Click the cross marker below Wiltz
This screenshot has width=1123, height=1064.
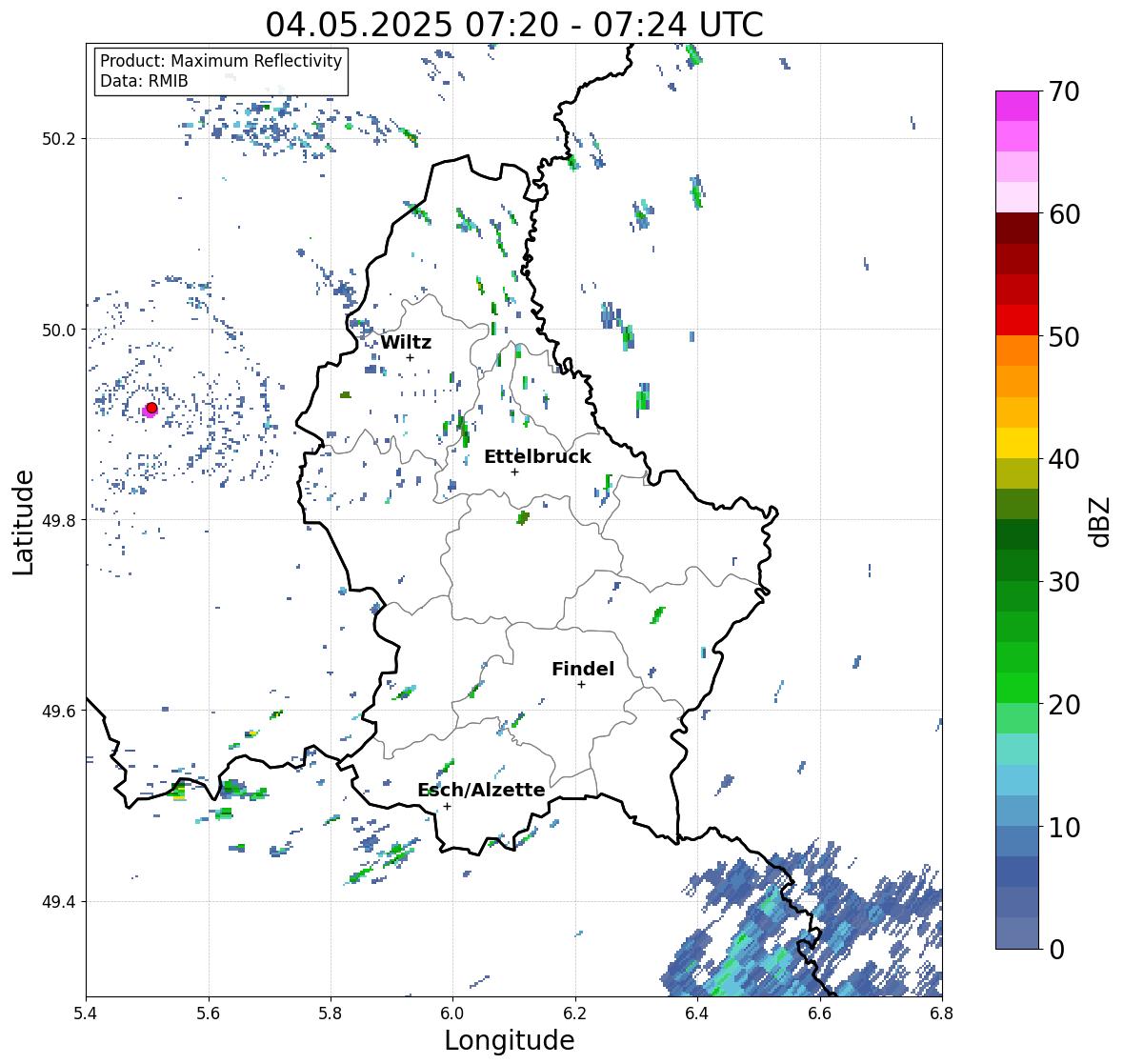click(410, 357)
